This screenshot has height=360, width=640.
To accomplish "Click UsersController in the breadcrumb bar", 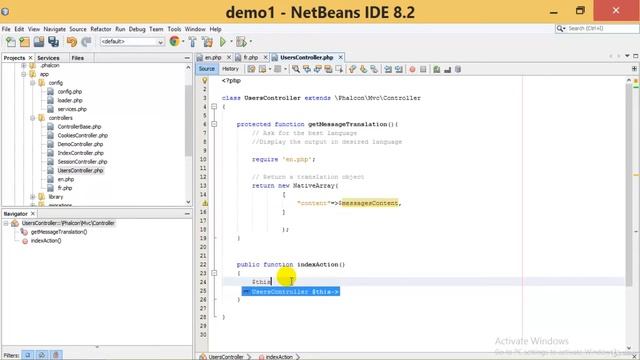I will coord(226,357).
